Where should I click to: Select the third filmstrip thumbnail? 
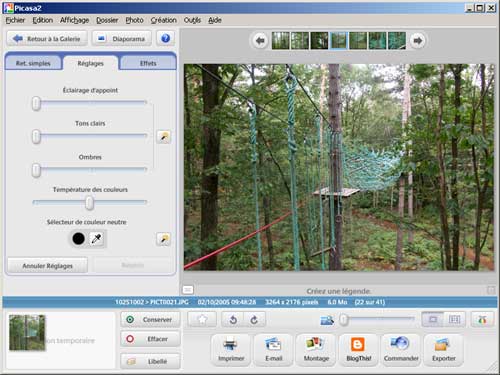(x=319, y=41)
